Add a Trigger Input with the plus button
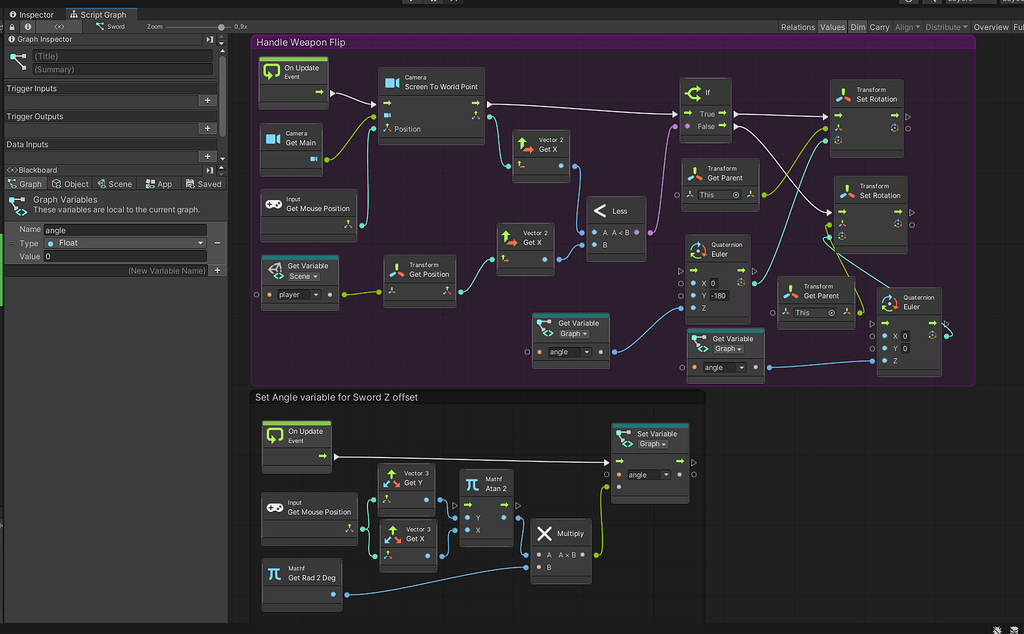This screenshot has height=634, width=1024. tap(207, 100)
